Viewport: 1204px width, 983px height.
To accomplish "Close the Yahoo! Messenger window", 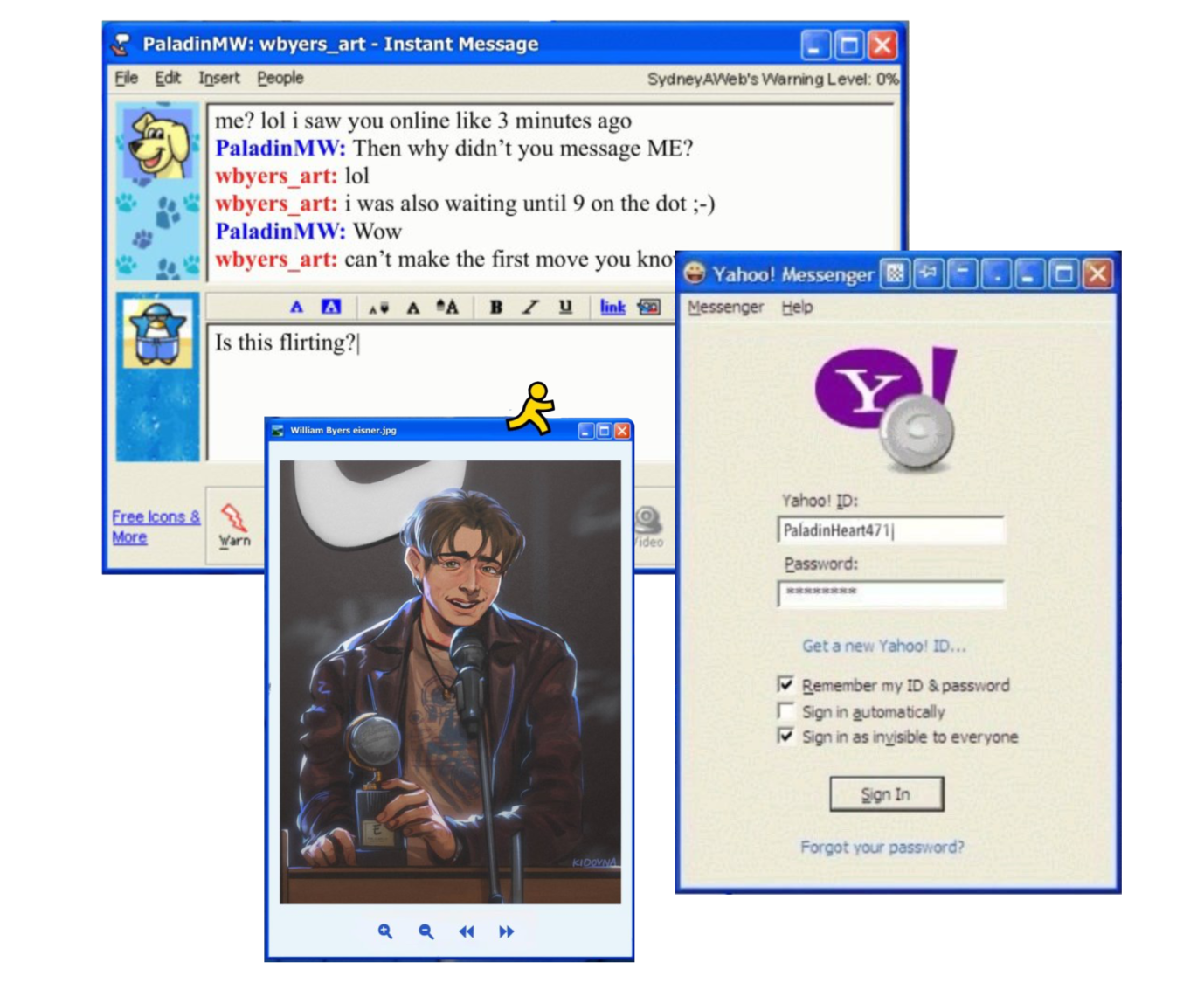I will point(1097,274).
